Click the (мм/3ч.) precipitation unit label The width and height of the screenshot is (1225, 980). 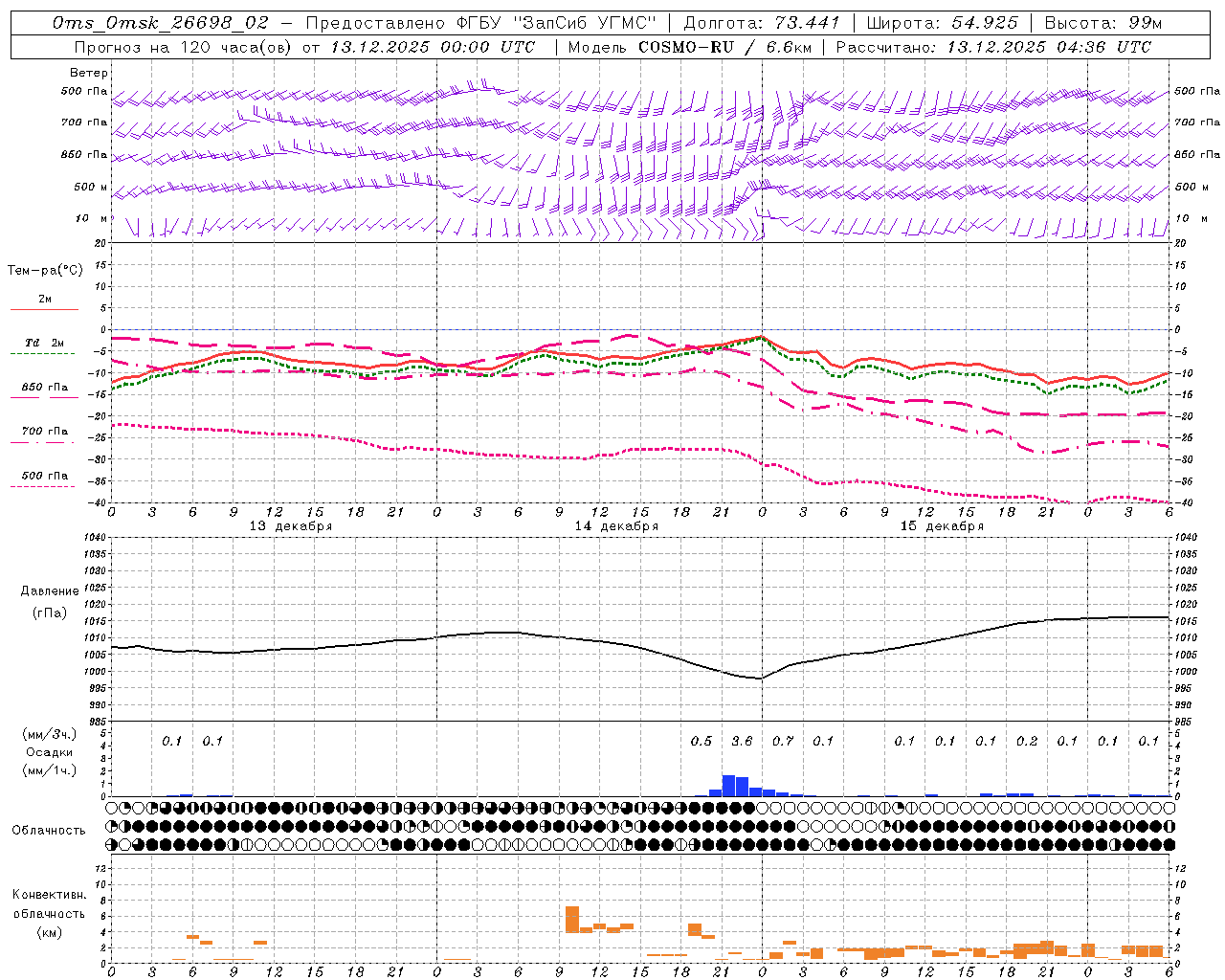(x=50, y=735)
